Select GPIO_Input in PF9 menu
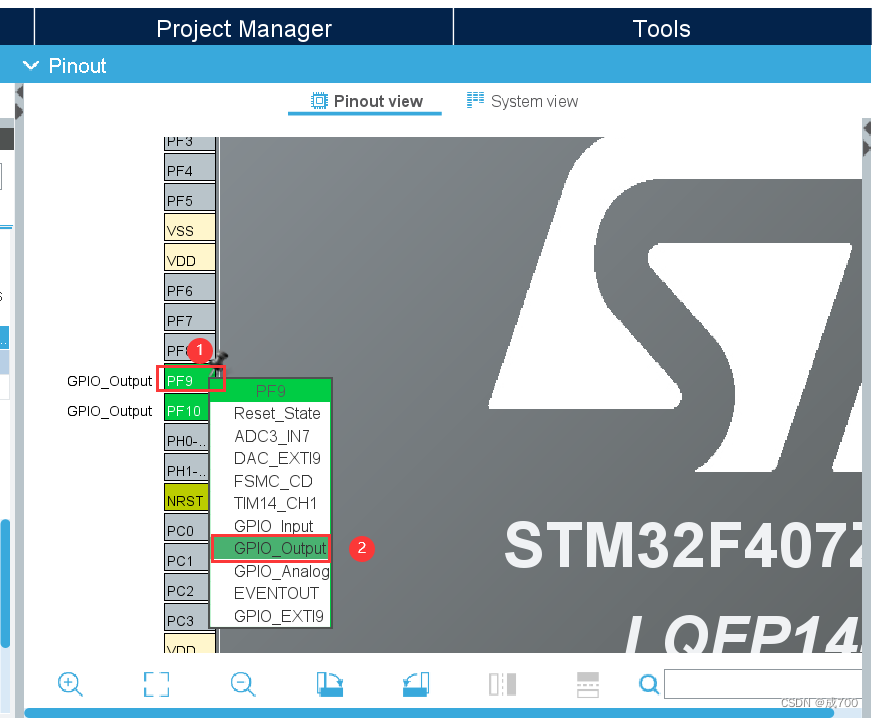 tap(273, 526)
